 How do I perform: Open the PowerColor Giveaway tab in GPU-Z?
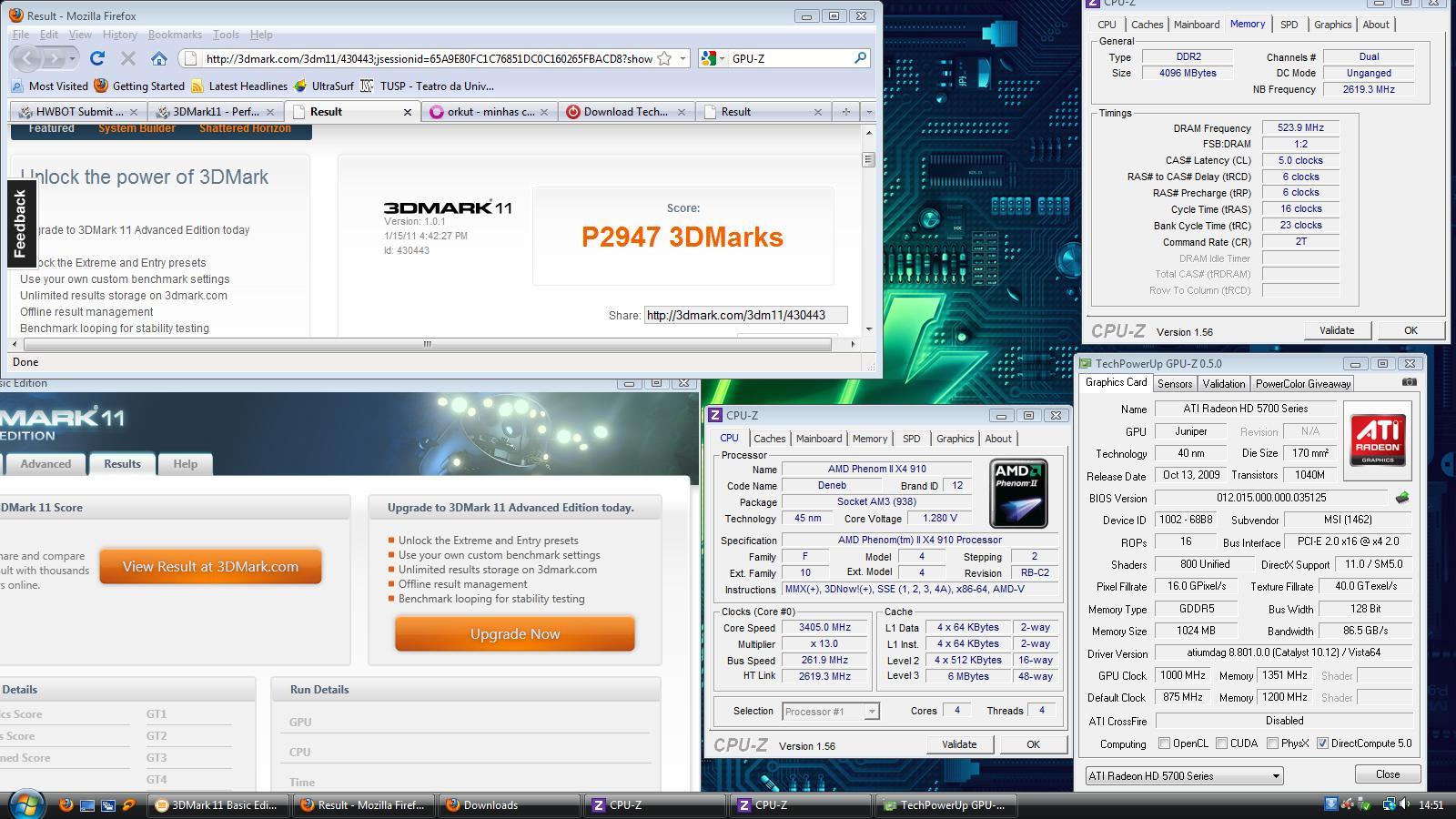tap(1303, 384)
